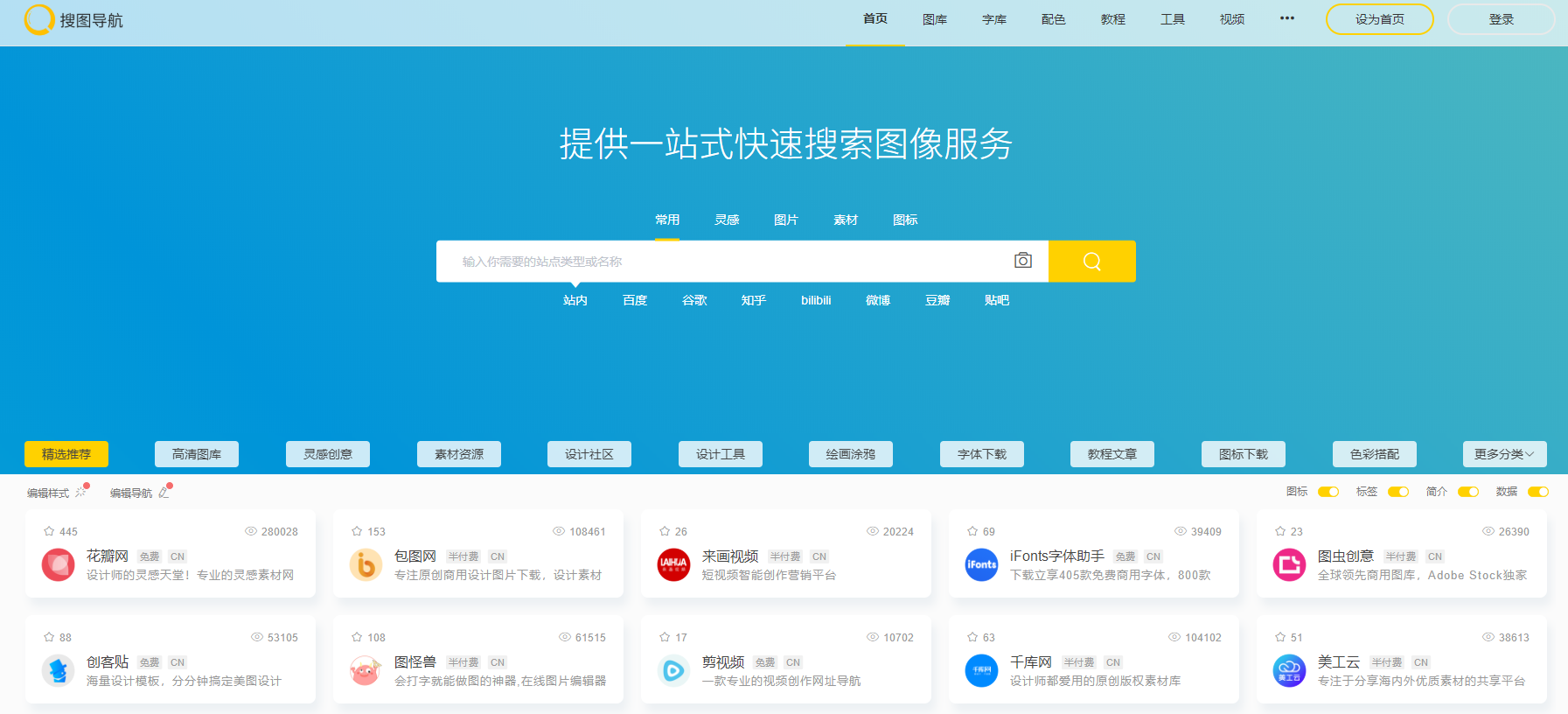Image resolution: width=1568 pixels, height=714 pixels.
Task: Star the 千库网 card (63 favorites)
Action: (972, 637)
